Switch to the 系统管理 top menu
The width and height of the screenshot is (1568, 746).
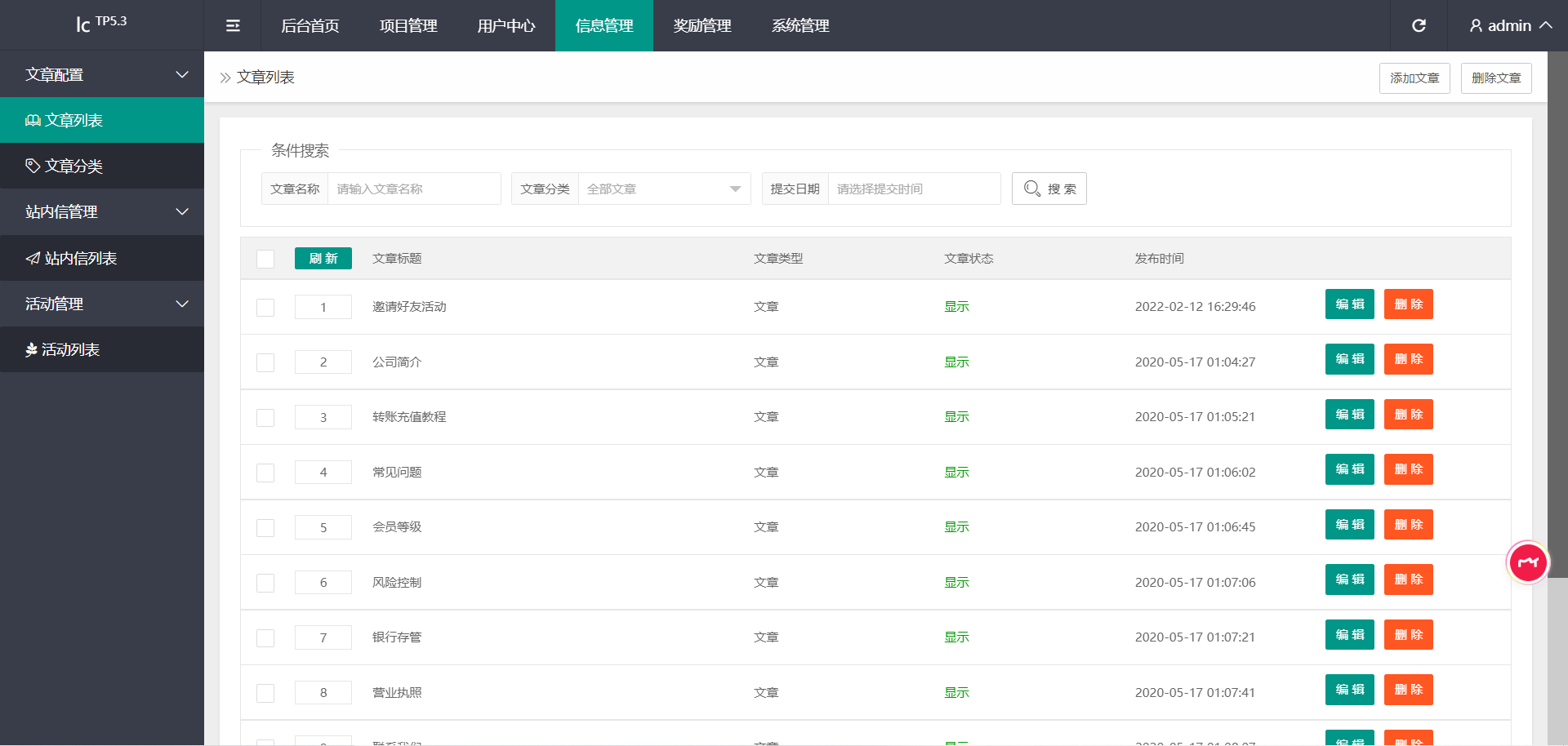(x=800, y=26)
